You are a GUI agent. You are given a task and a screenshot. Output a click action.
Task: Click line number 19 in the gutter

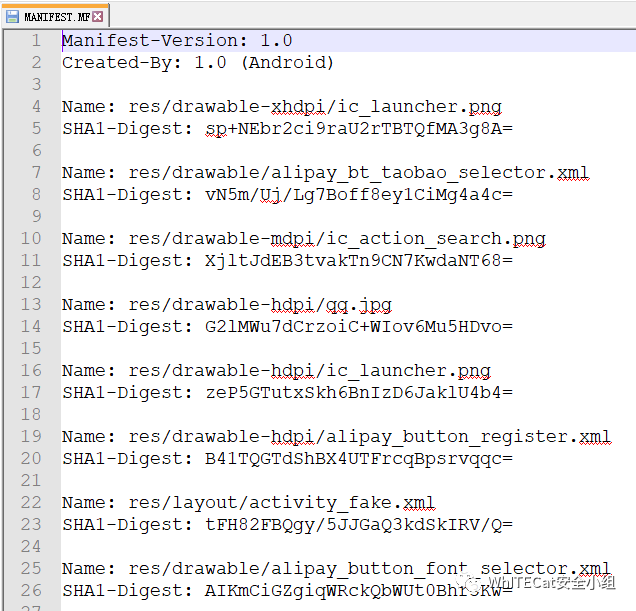click(x=31, y=437)
